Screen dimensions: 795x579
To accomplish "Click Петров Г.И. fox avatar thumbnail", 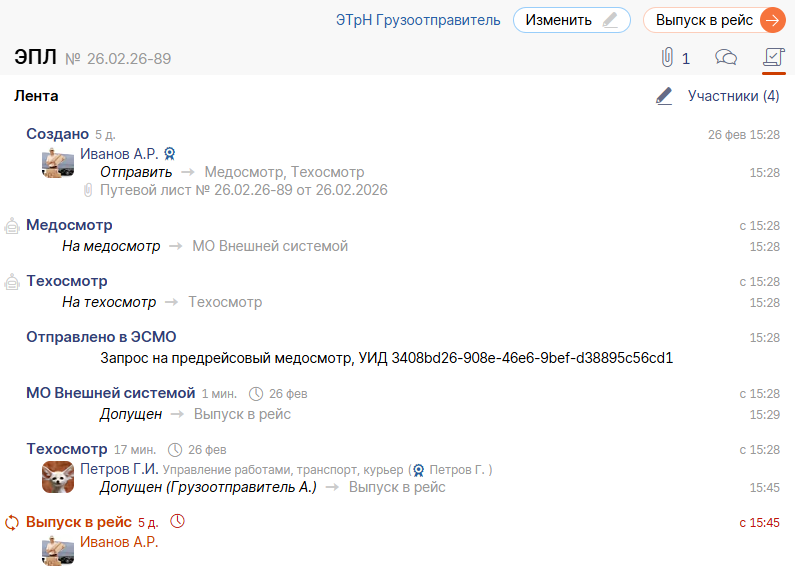I will [58, 477].
